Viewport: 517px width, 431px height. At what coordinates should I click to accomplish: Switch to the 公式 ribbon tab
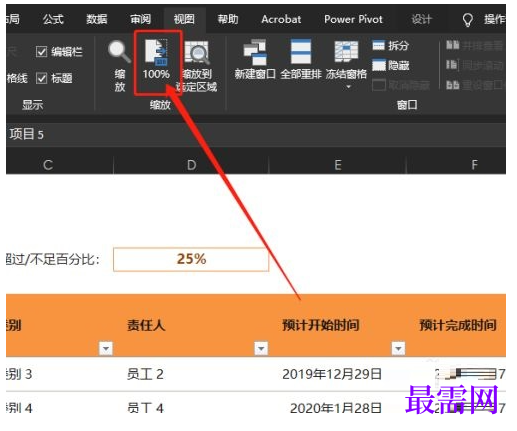pos(53,19)
